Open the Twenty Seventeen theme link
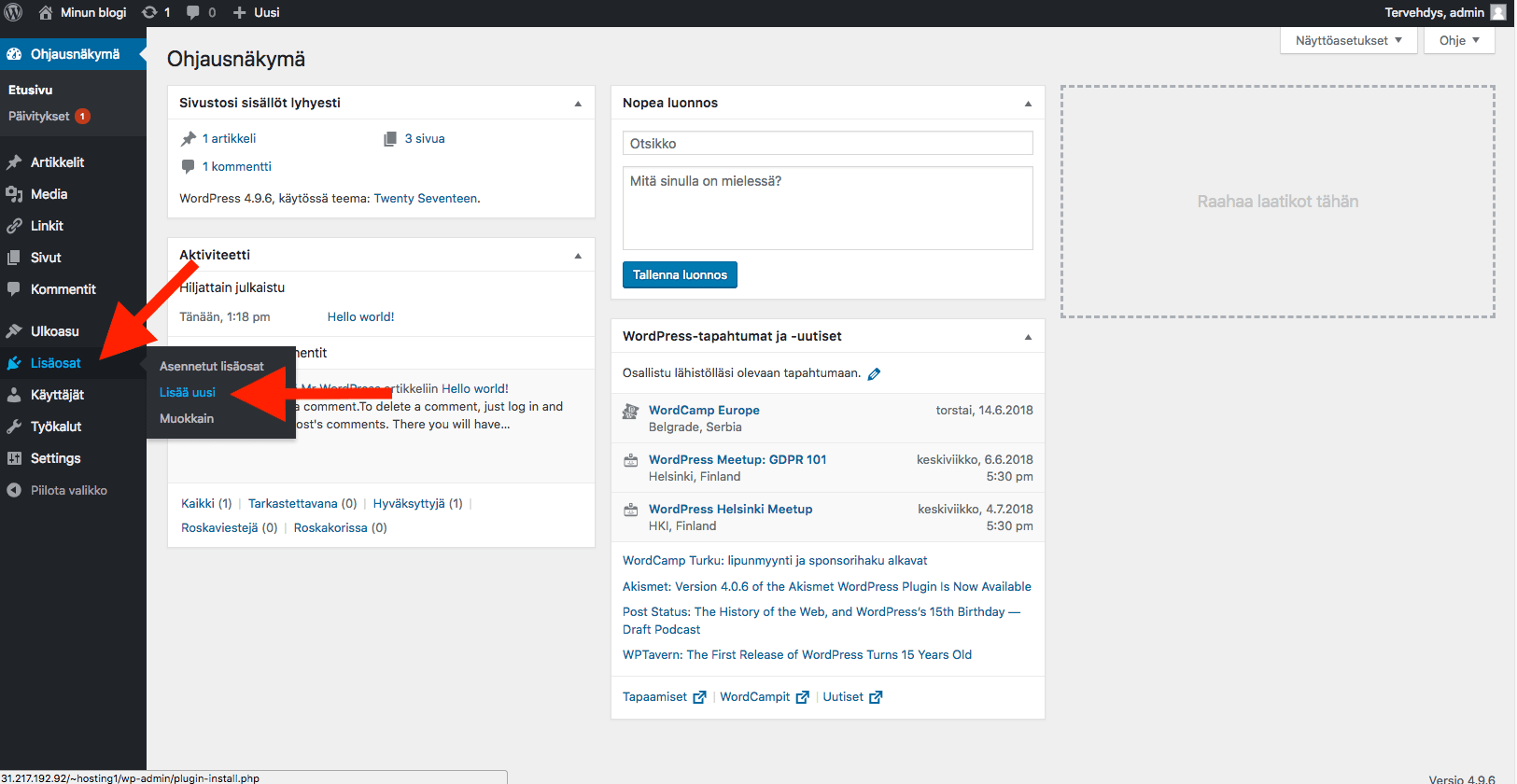The image size is (1517, 784). (x=426, y=198)
